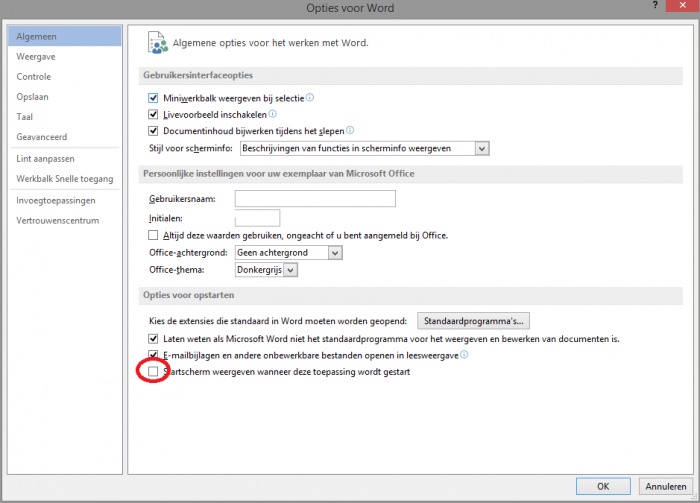Viewport: 700px width, 503px height.
Task: Select the Algemeen category
Action: (65, 36)
